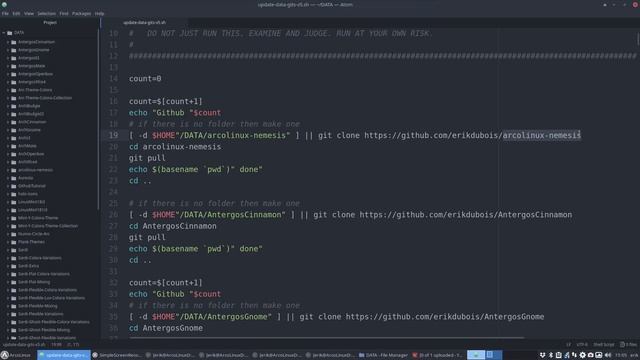Click the ArchCinnamon folder icon
The width and height of the screenshot is (640, 360).
pyautogui.click(x=13, y=122)
